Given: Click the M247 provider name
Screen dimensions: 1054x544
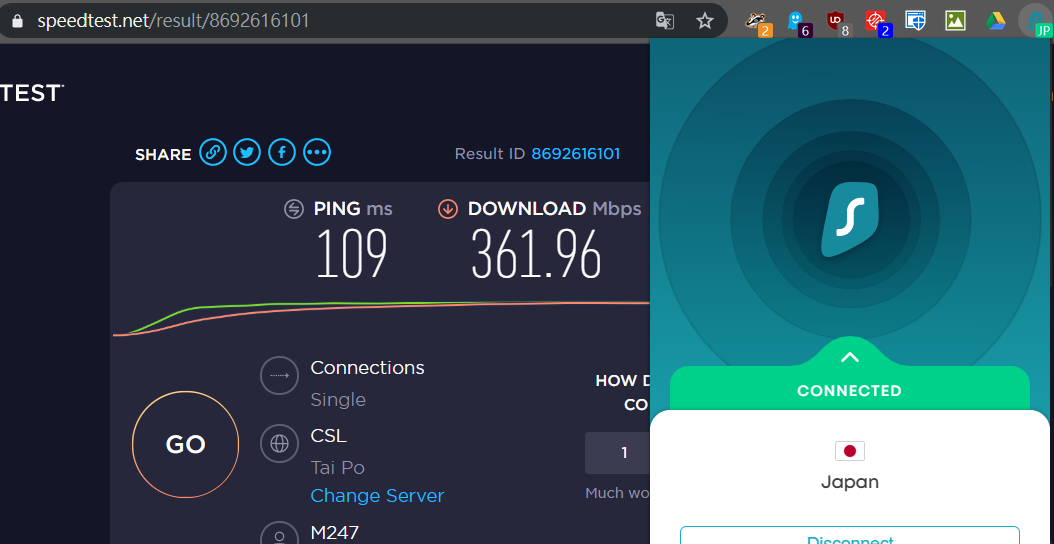Looking at the screenshot, I should click(x=335, y=533).
